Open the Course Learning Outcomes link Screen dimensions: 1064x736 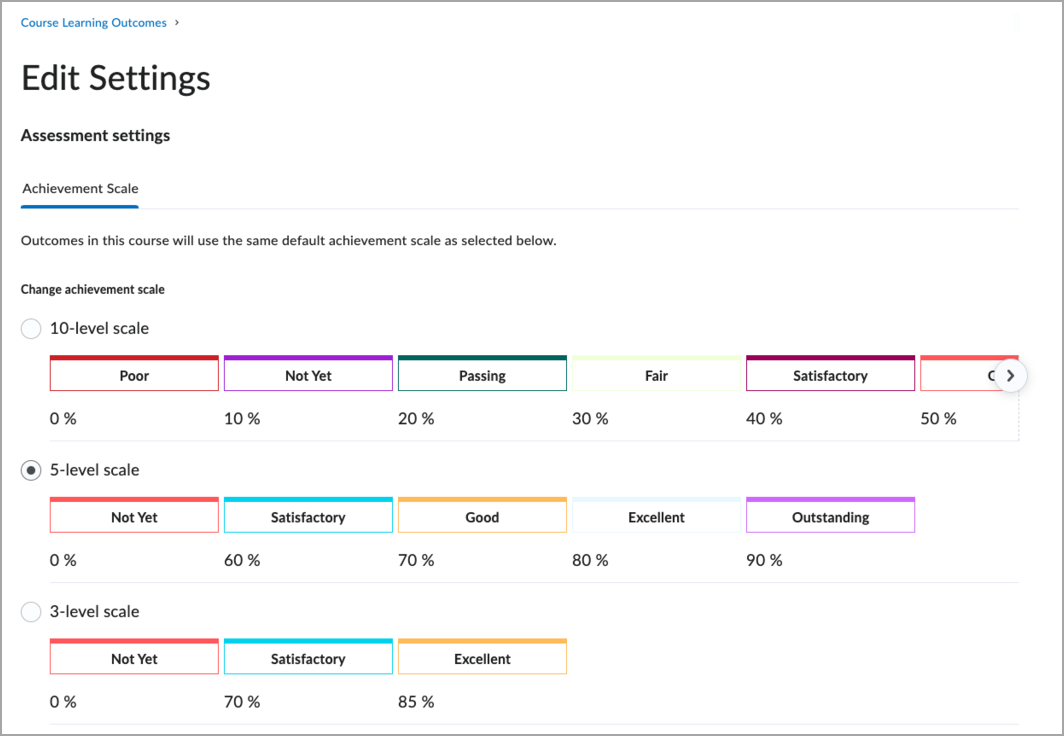[93, 22]
